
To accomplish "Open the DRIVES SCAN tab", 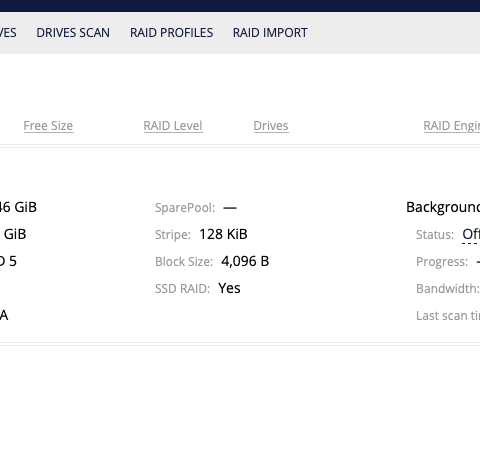I will (73, 33).
